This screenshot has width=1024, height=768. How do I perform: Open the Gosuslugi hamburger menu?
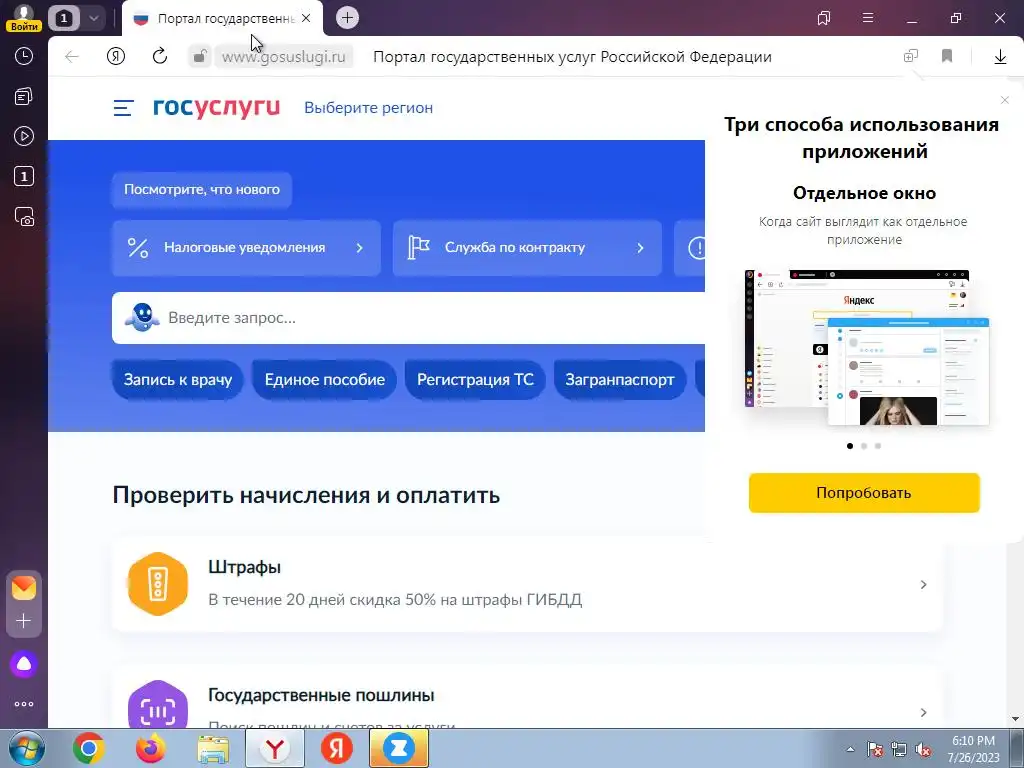(x=123, y=108)
